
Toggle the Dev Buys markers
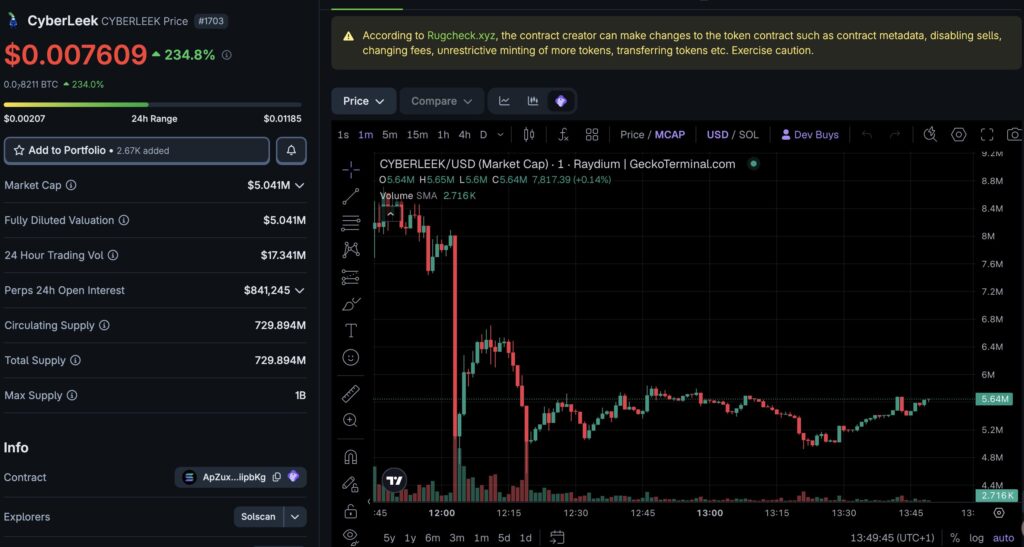click(810, 134)
